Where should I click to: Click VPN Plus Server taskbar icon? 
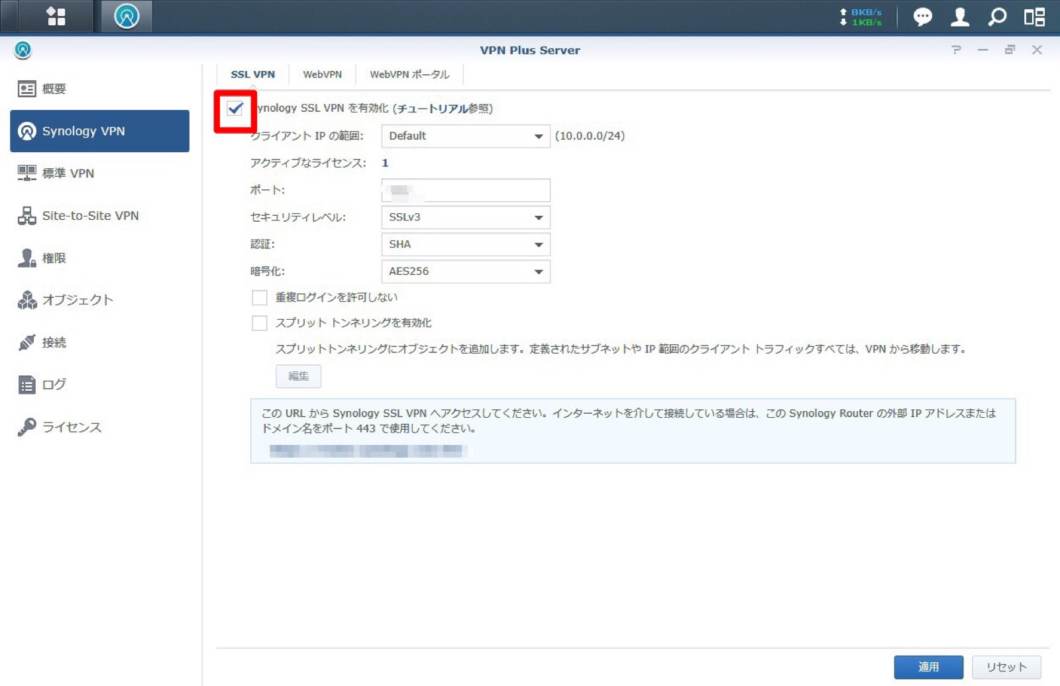tap(126, 16)
